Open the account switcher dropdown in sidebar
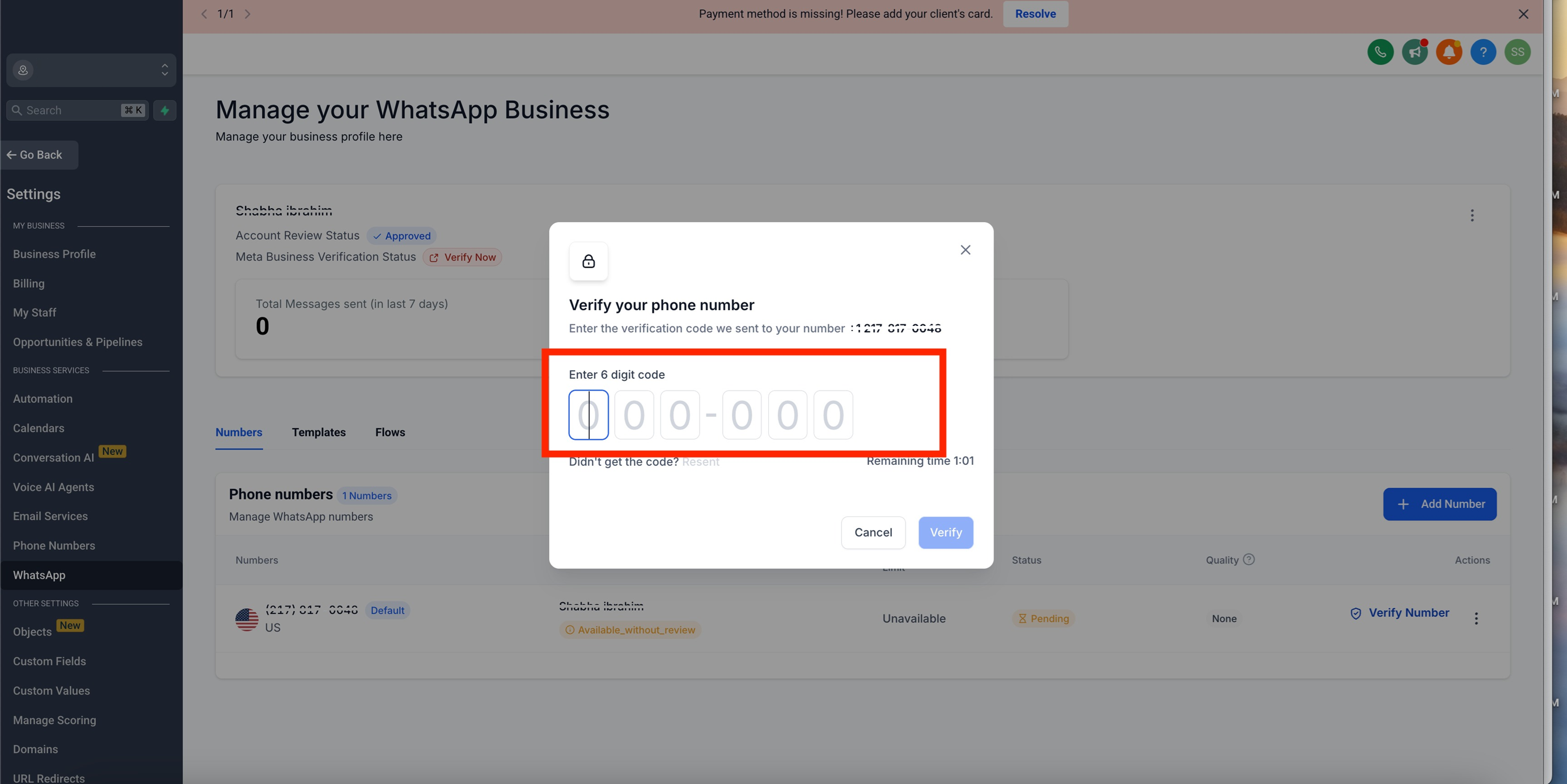This screenshot has height=784, width=1567. click(x=91, y=70)
